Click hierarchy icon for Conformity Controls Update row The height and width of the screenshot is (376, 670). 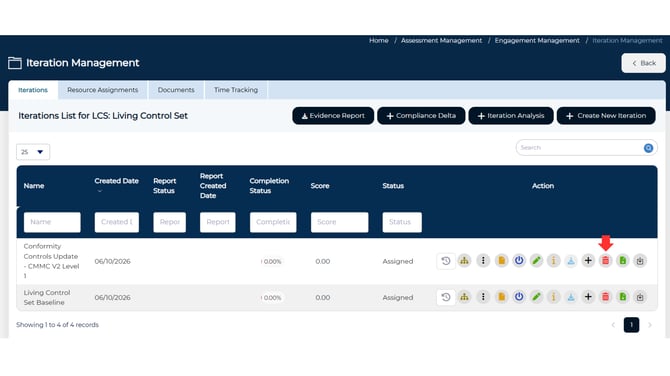tap(464, 261)
